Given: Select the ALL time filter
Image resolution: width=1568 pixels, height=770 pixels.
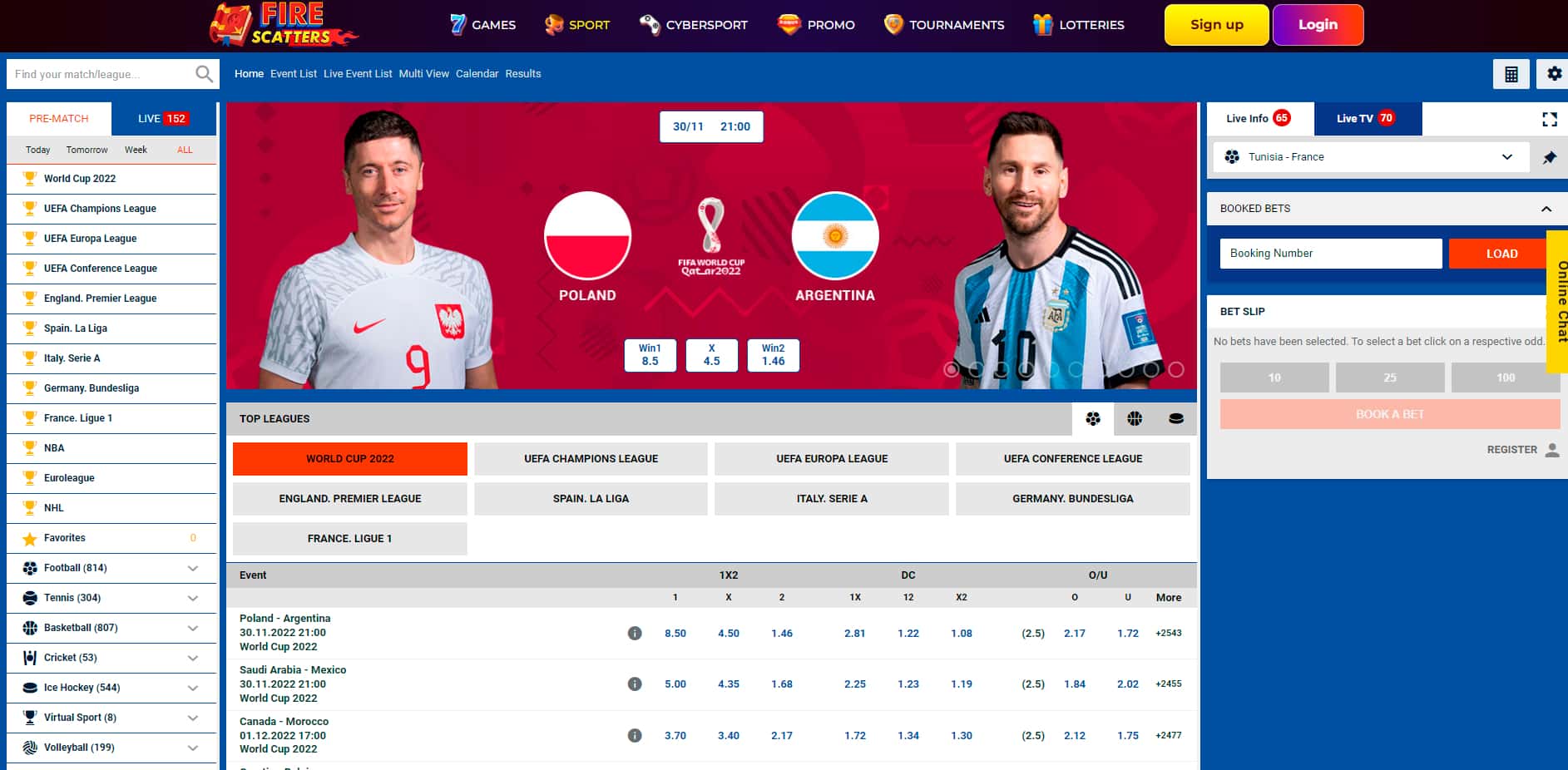Looking at the screenshot, I should [x=185, y=150].
